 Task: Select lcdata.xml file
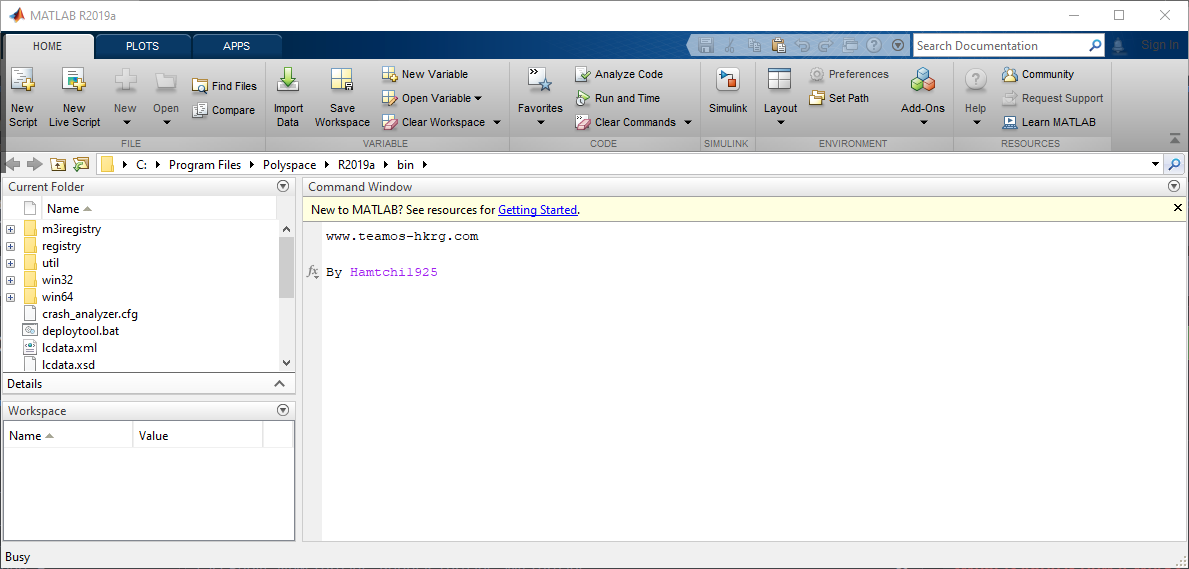[x=69, y=347]
